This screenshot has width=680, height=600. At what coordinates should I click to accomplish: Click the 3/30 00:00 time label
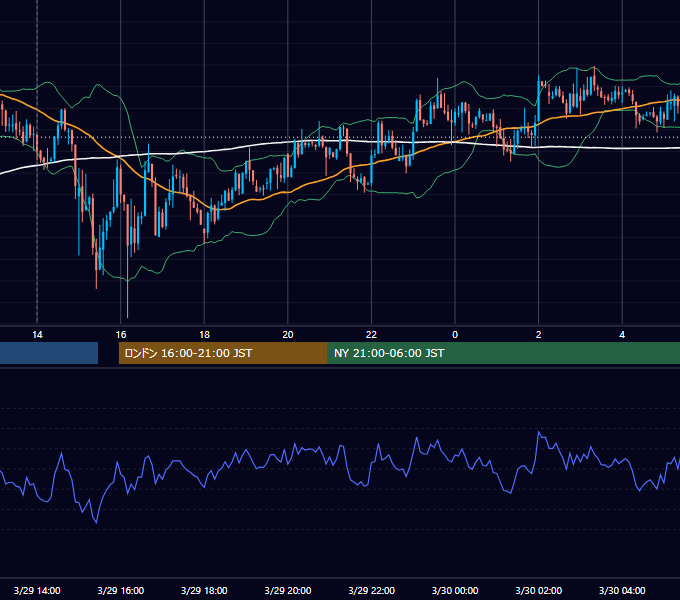point(455,590)
